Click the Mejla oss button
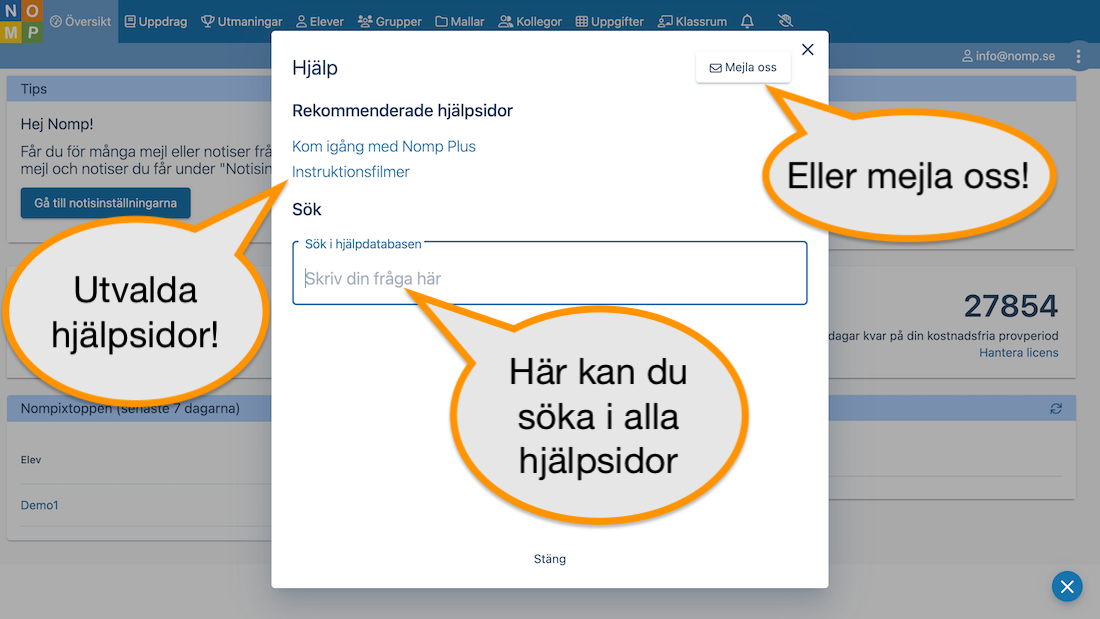This screenshot has height=619, width=1100. pos(743,67)
